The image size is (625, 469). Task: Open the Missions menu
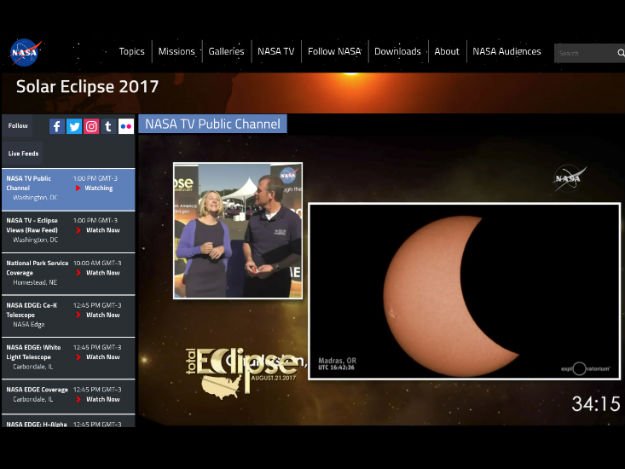click(x=177, y=51)
